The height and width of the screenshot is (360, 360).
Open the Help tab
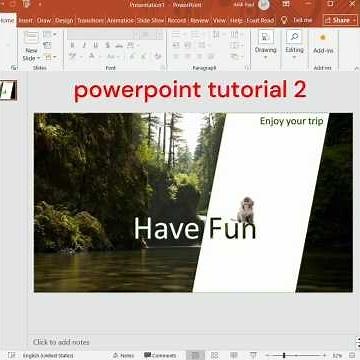(x=236, y=21)
